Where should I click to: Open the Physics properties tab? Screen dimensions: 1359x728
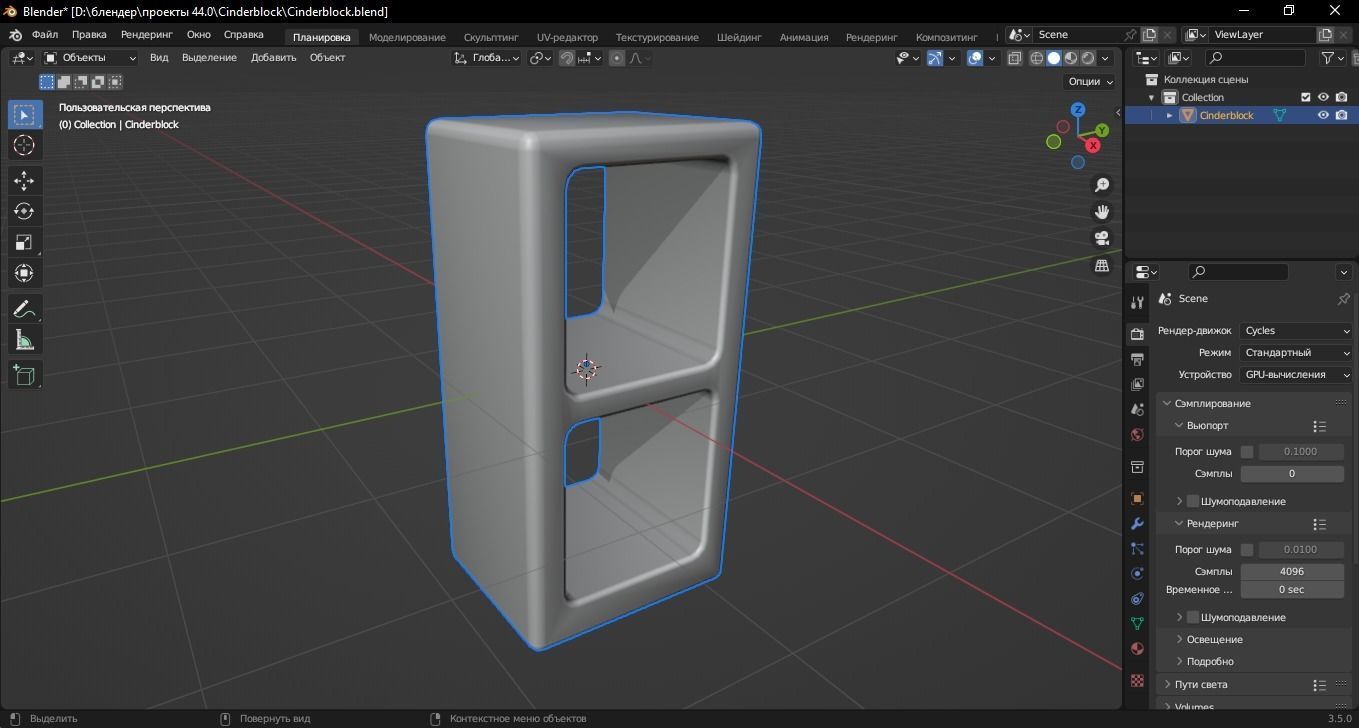[1137, 573]
